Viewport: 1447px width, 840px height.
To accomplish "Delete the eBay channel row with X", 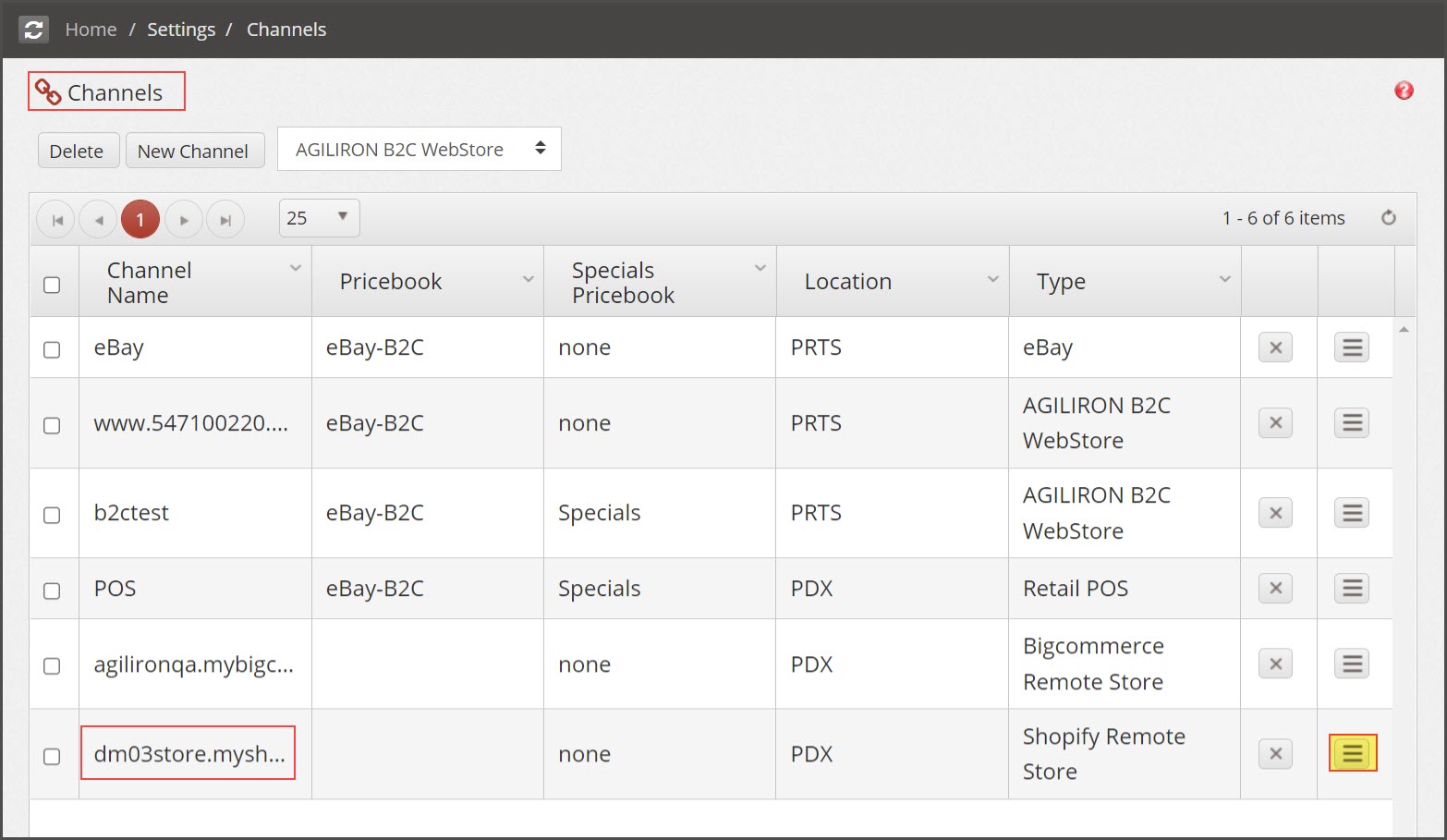I will click(1275, 347).
